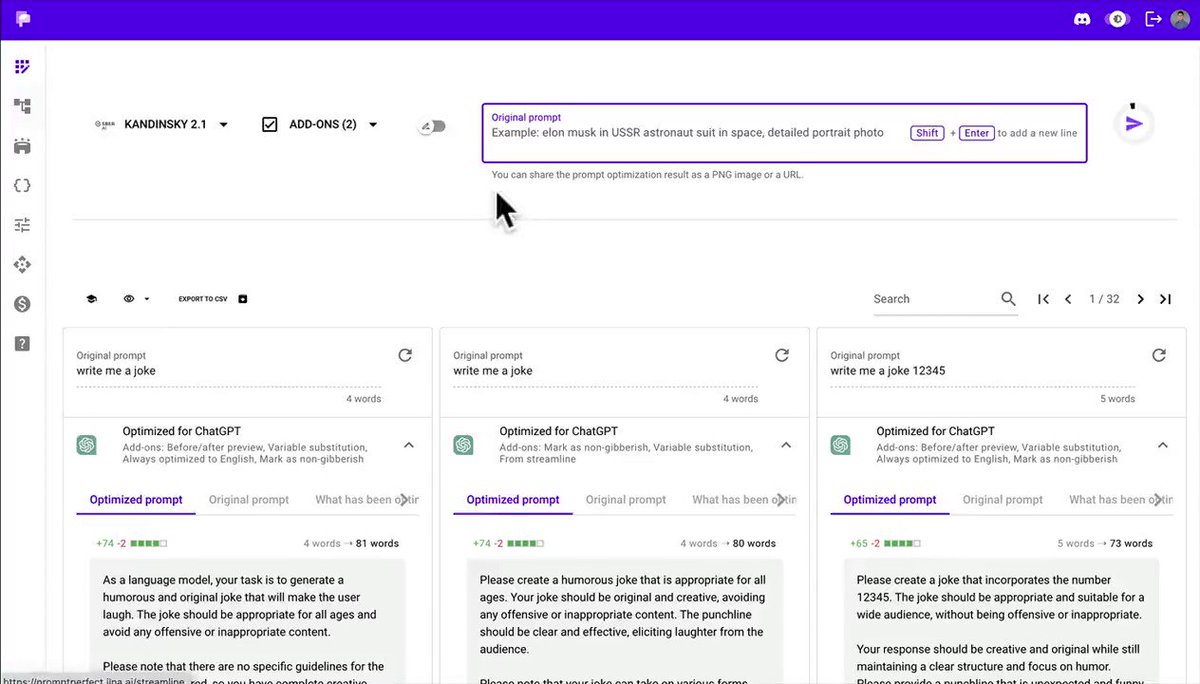
Task: Click the search magnifier icon
Action: coord(1008,299)
